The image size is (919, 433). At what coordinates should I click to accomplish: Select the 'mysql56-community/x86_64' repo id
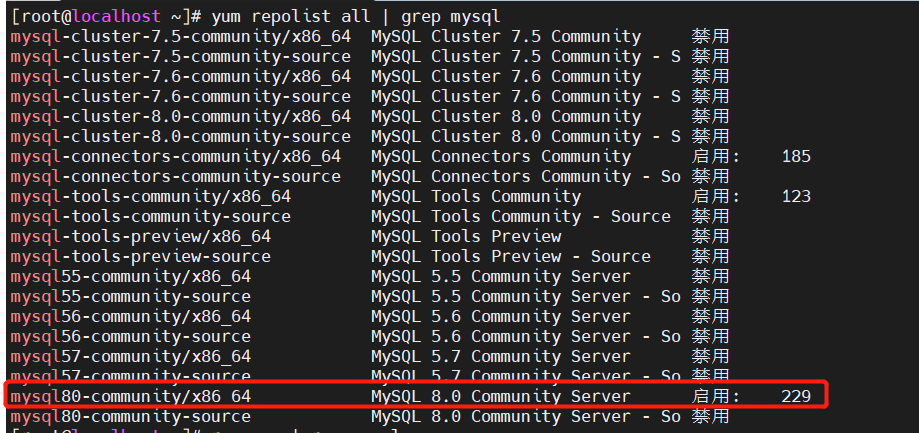point(131,316)
